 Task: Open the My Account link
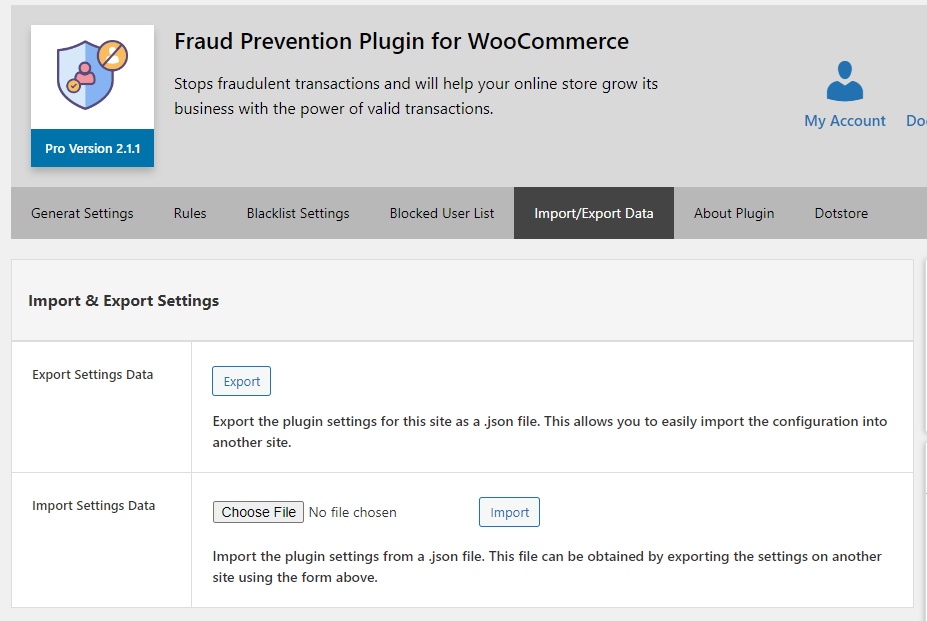tap(845, 121)
